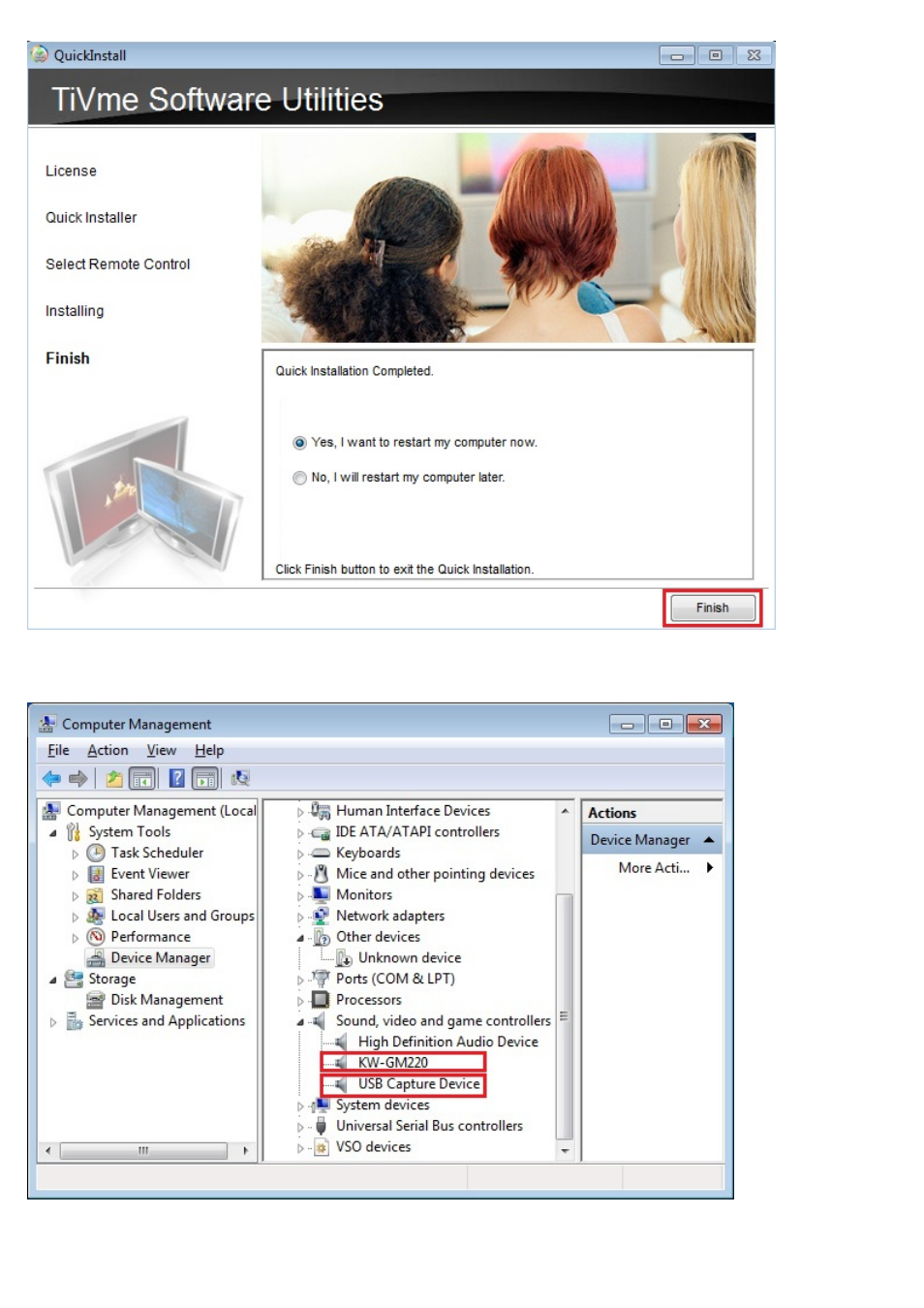Select 'No, I will restart my computer later'

point(299,478)
